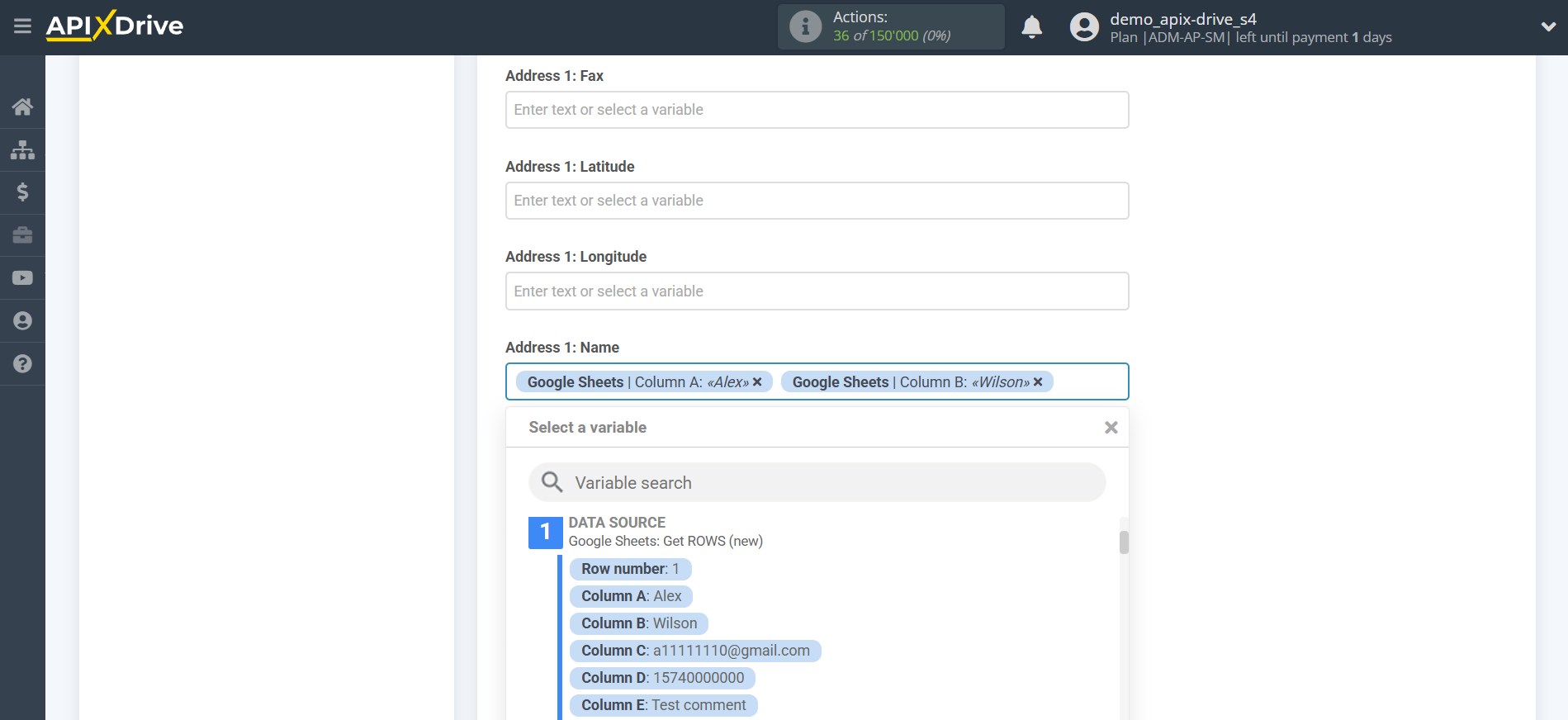Image resolution: width=1568 pixels, height=720 pixels.
Task: Click the DATA SOURCE heading
Action: (x=617, y=523)
